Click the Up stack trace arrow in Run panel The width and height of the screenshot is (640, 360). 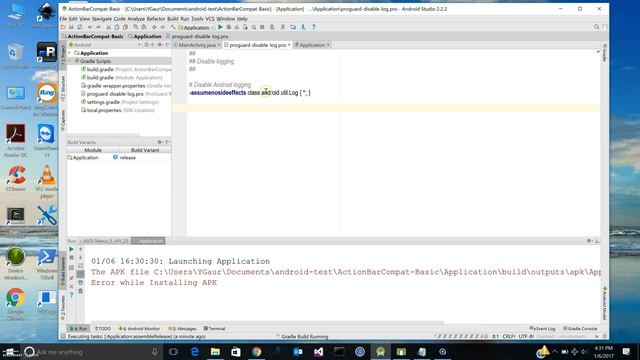click(x=80, y=249)
